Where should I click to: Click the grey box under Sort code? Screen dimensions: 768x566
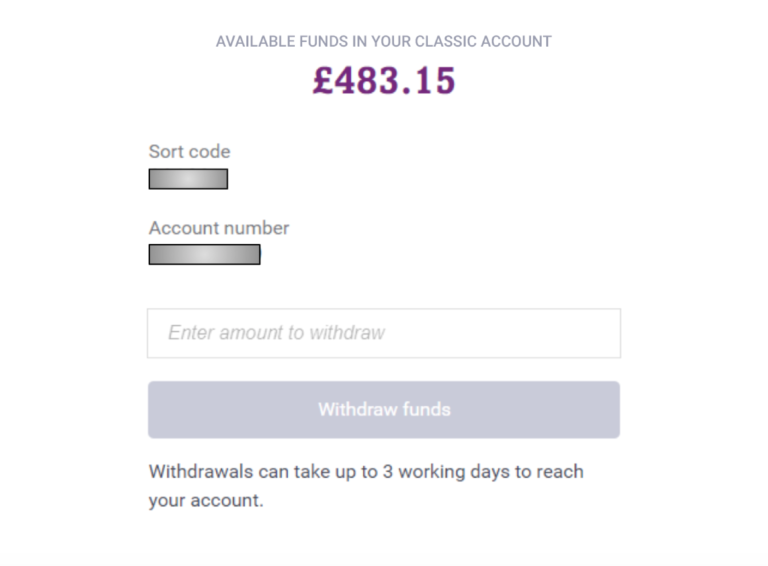click(x=189, y=179)
